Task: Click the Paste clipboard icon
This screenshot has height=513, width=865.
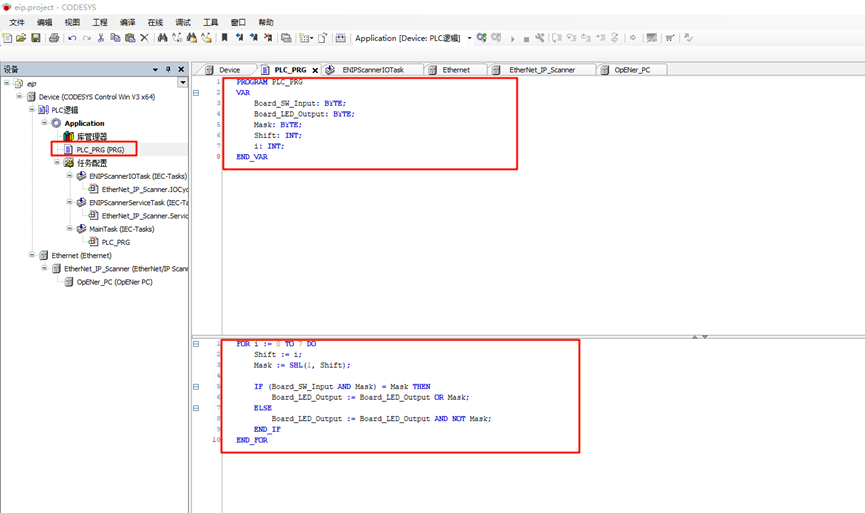Action: (130, 38)
